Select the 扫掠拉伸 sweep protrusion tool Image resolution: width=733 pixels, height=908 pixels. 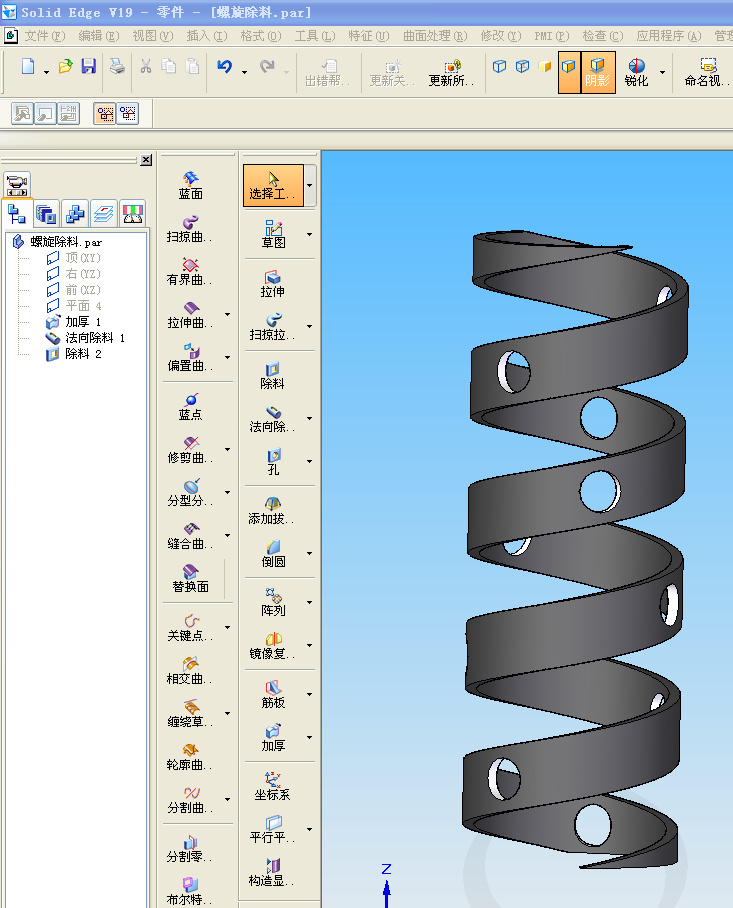(x=273, y=326)
